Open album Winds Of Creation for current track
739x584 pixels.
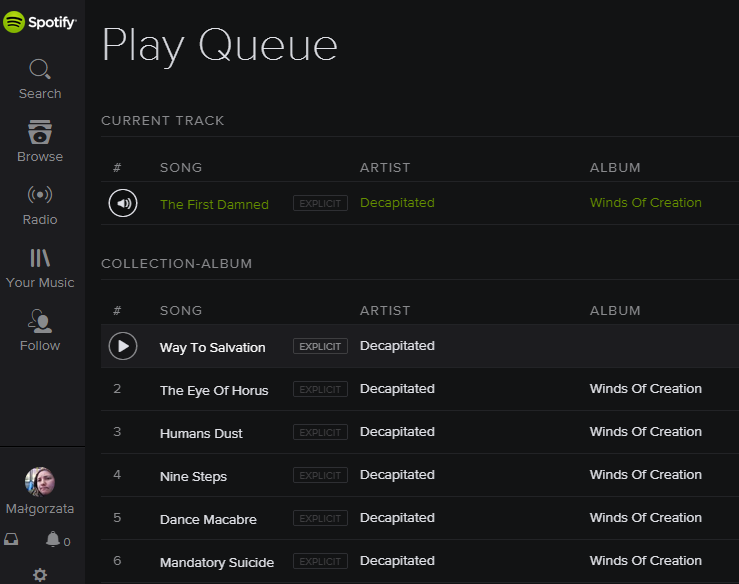645,203
